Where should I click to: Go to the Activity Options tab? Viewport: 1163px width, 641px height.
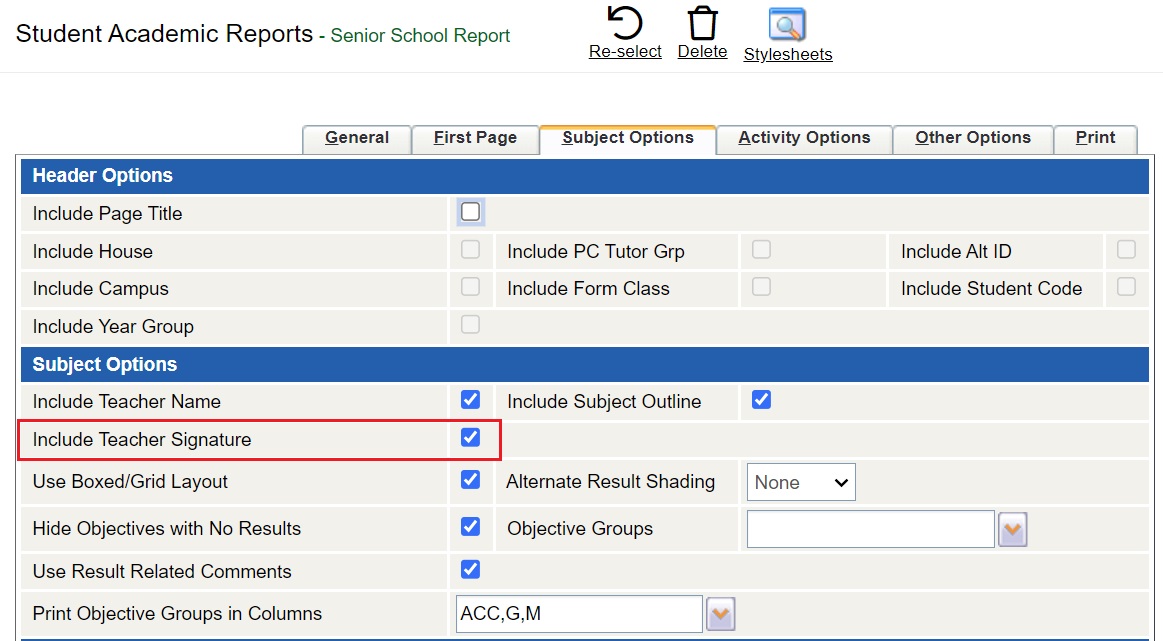click(x=804, y=138)
